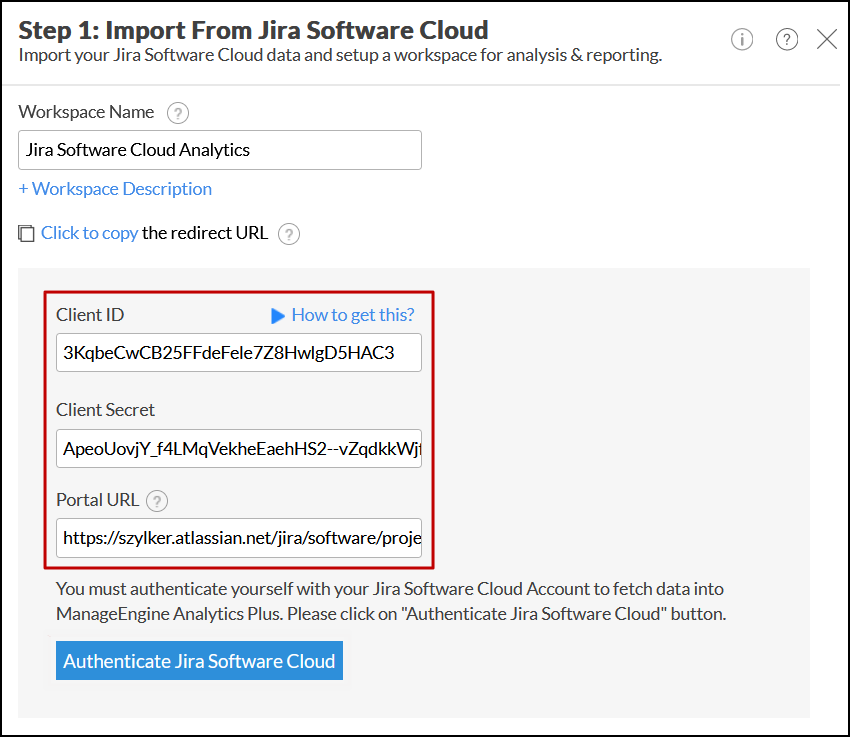This screenshot has height=737, width=850.
Task: Expand the + Workspace Description option
Action: pos(115,189)
